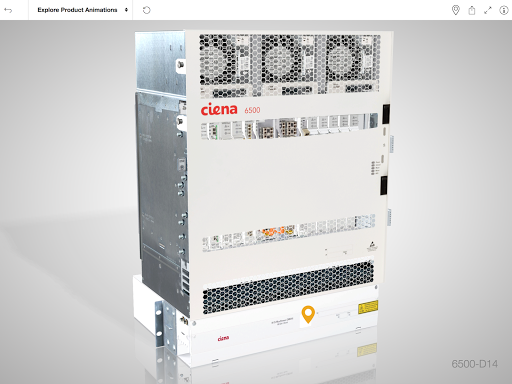Viewport: 512px width, 384px height.
Task: Select the right fan module at the top
Action: point(353,63)
